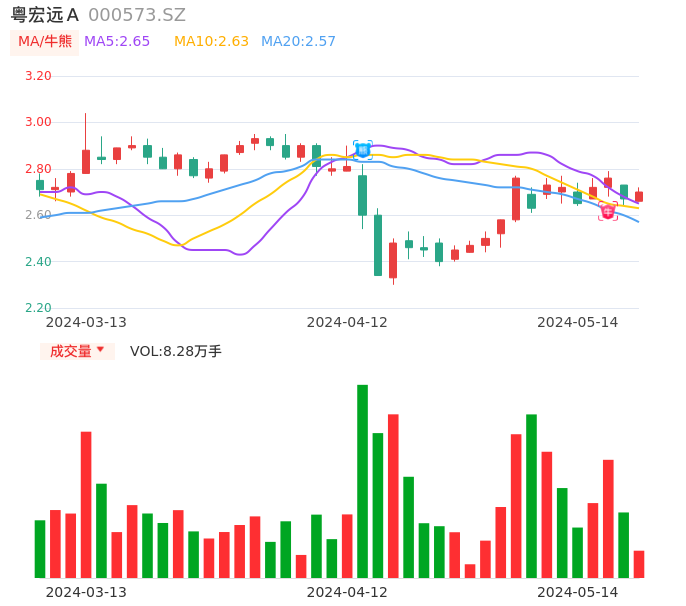Click the stock name 粤宏远A

(45, 15)
